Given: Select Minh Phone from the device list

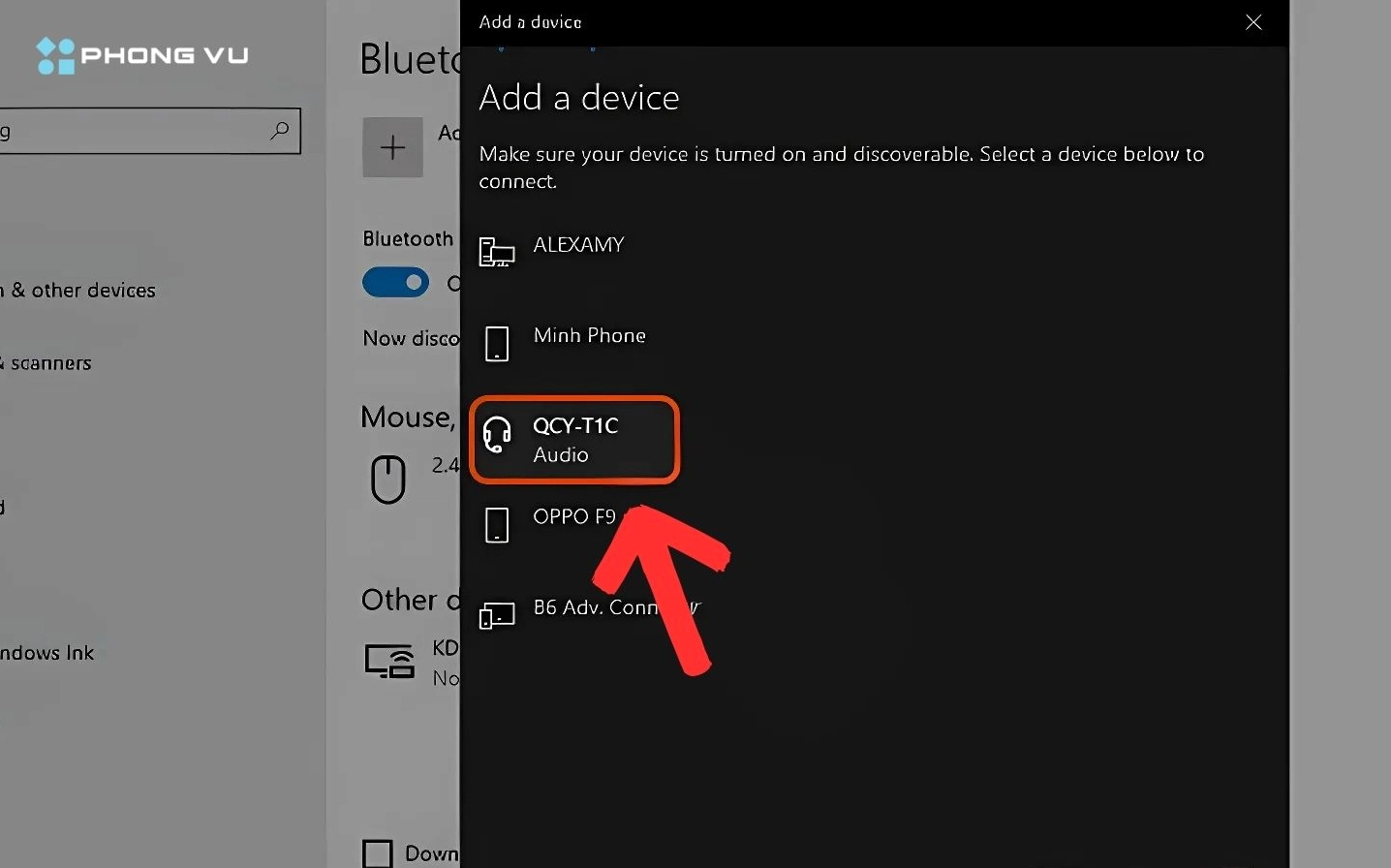Looking at the screenshot, I should (589, 336).
